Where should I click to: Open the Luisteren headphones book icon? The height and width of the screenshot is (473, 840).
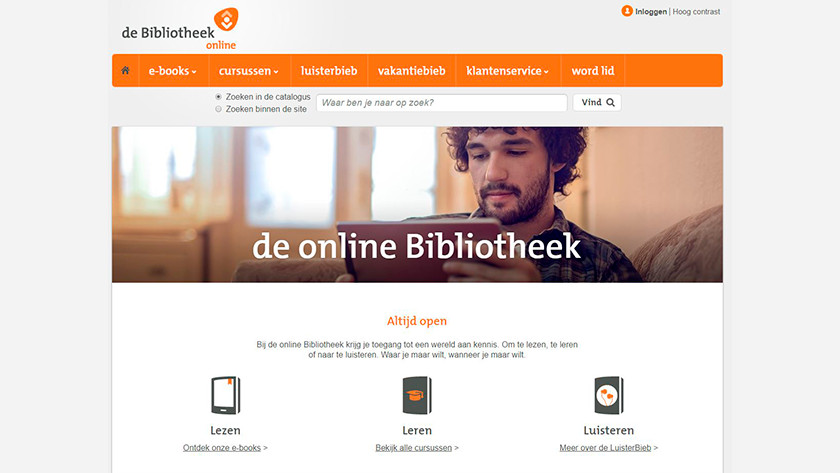[609, 395]
